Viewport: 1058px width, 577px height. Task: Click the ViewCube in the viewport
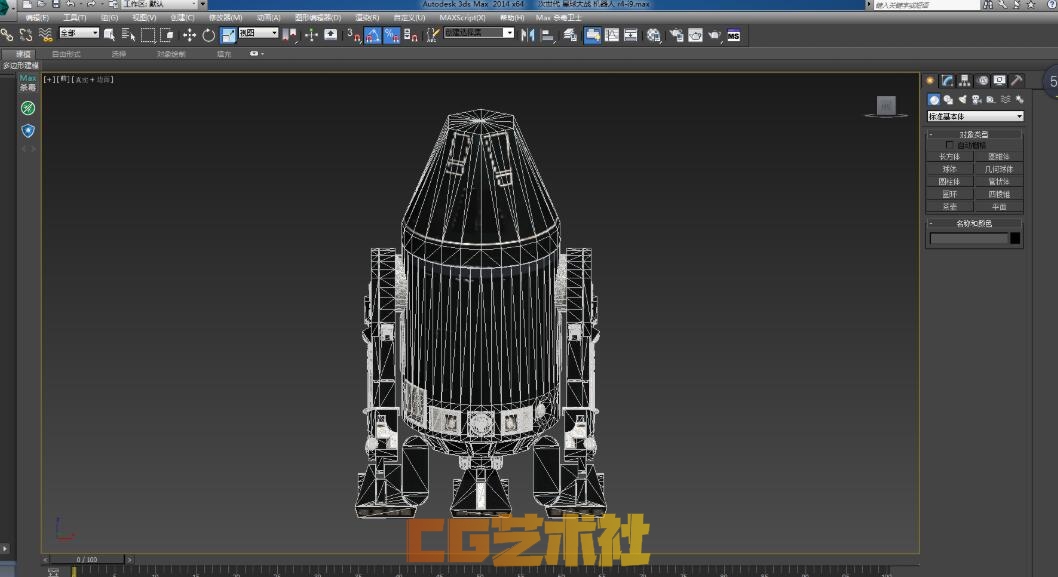[x=886, y=106]
